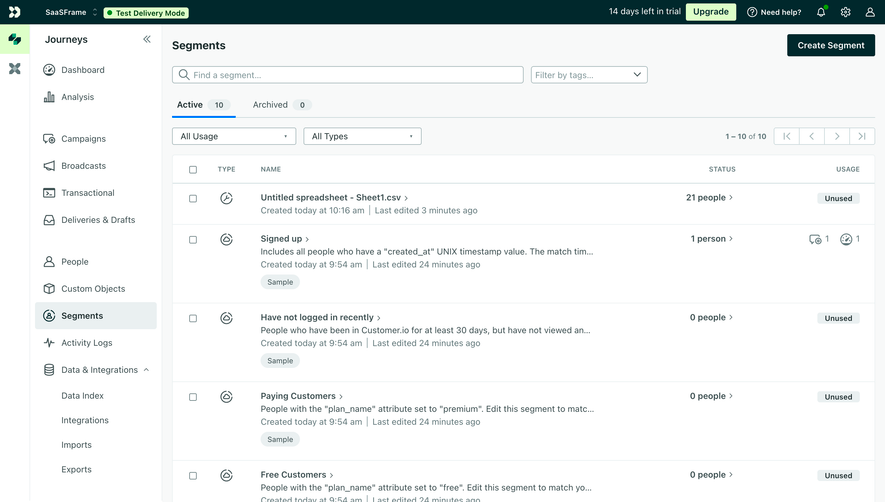The width and height of the screenshot is (885, 502).
Task: Open Data Index in sidebar
Action: (82, 396)
